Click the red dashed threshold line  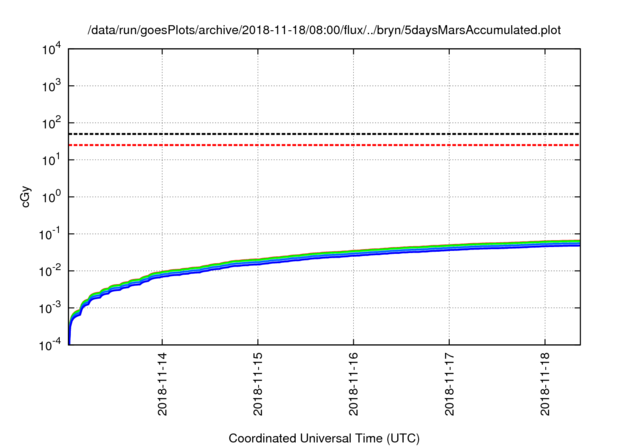tap(324, 145)
